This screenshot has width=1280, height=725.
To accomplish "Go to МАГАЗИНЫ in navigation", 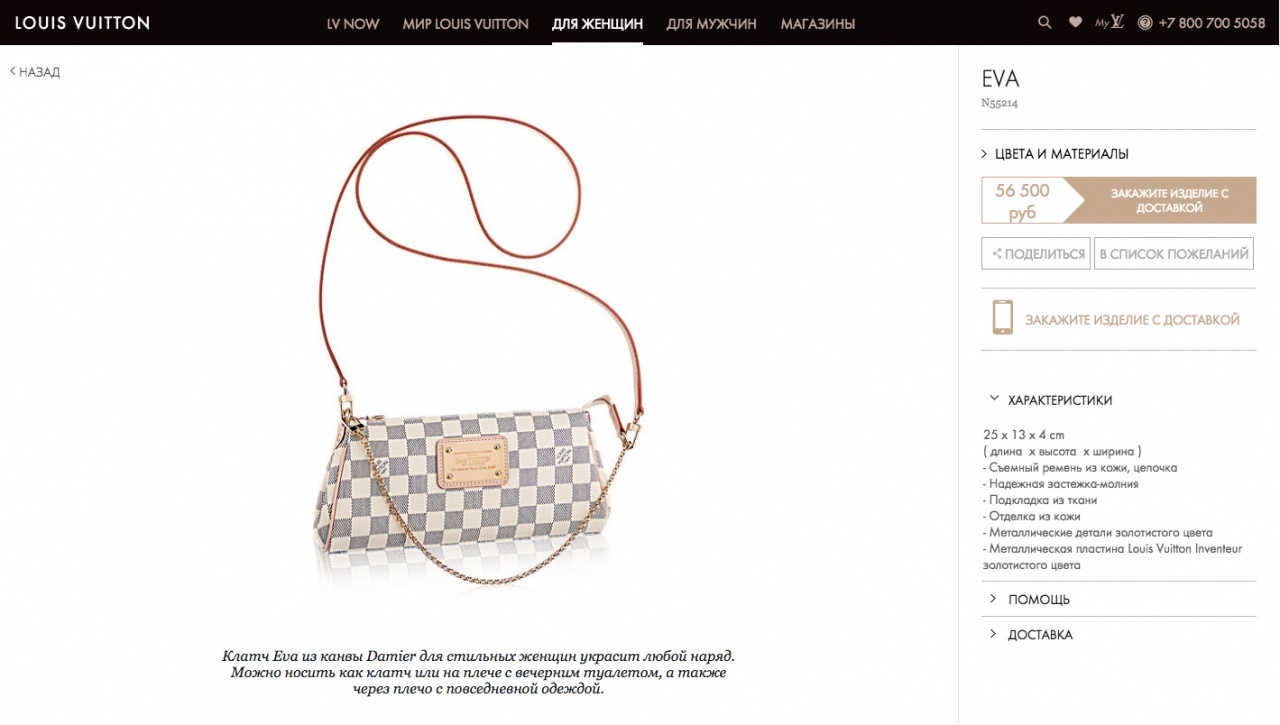I will pos(818,23).
